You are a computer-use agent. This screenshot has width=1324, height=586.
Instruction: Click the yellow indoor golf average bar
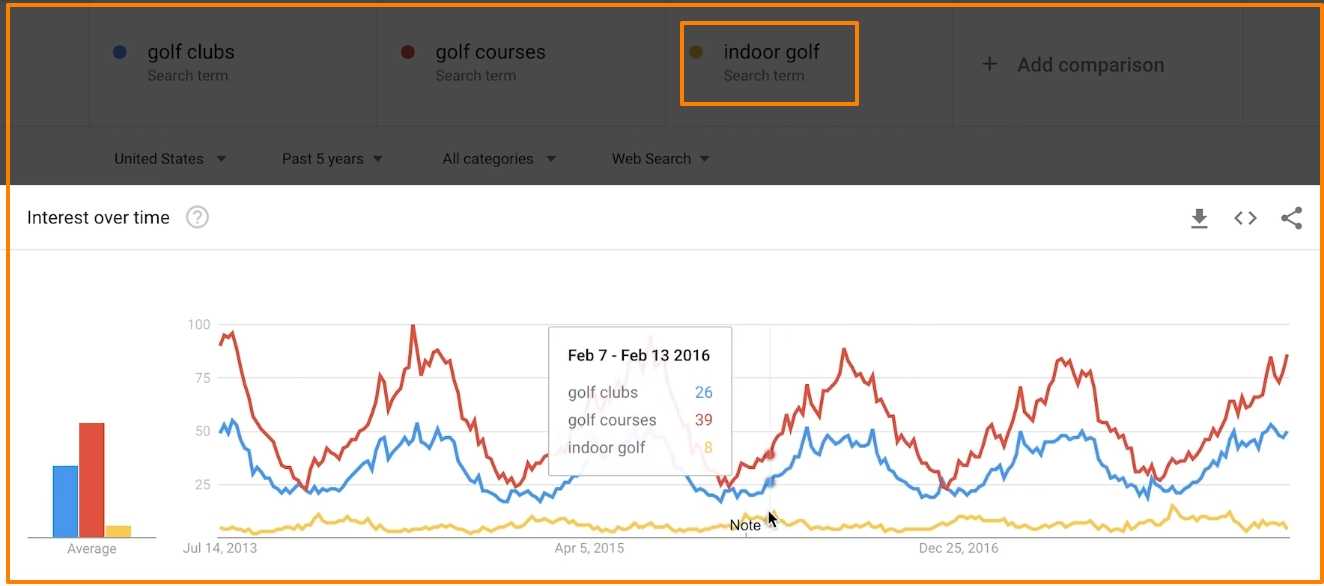pyautogui.click(x=118, y=531)
